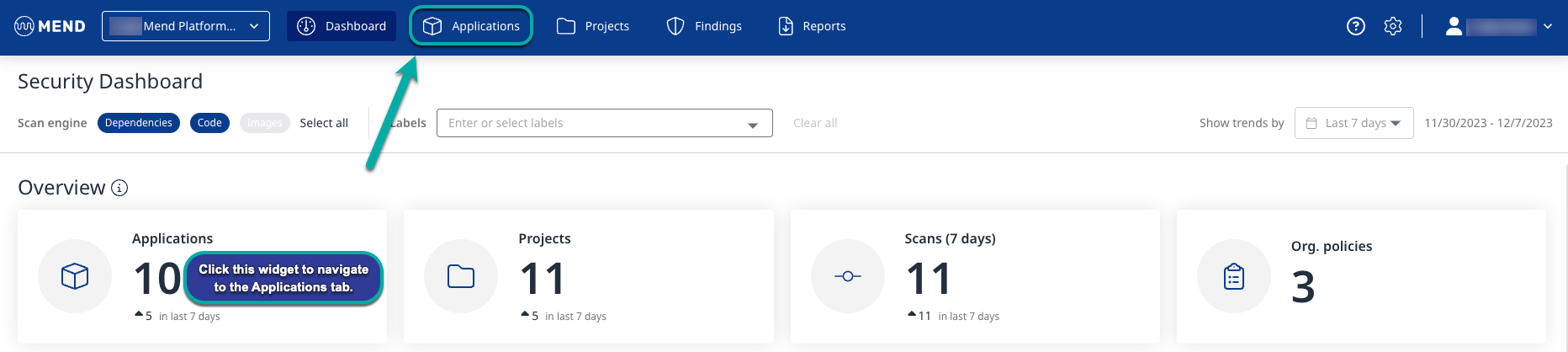The width and height of the screenshot is (1568, 352).
Task: Open the Last 7 days trends dropdown
Action: (1353, 123)
